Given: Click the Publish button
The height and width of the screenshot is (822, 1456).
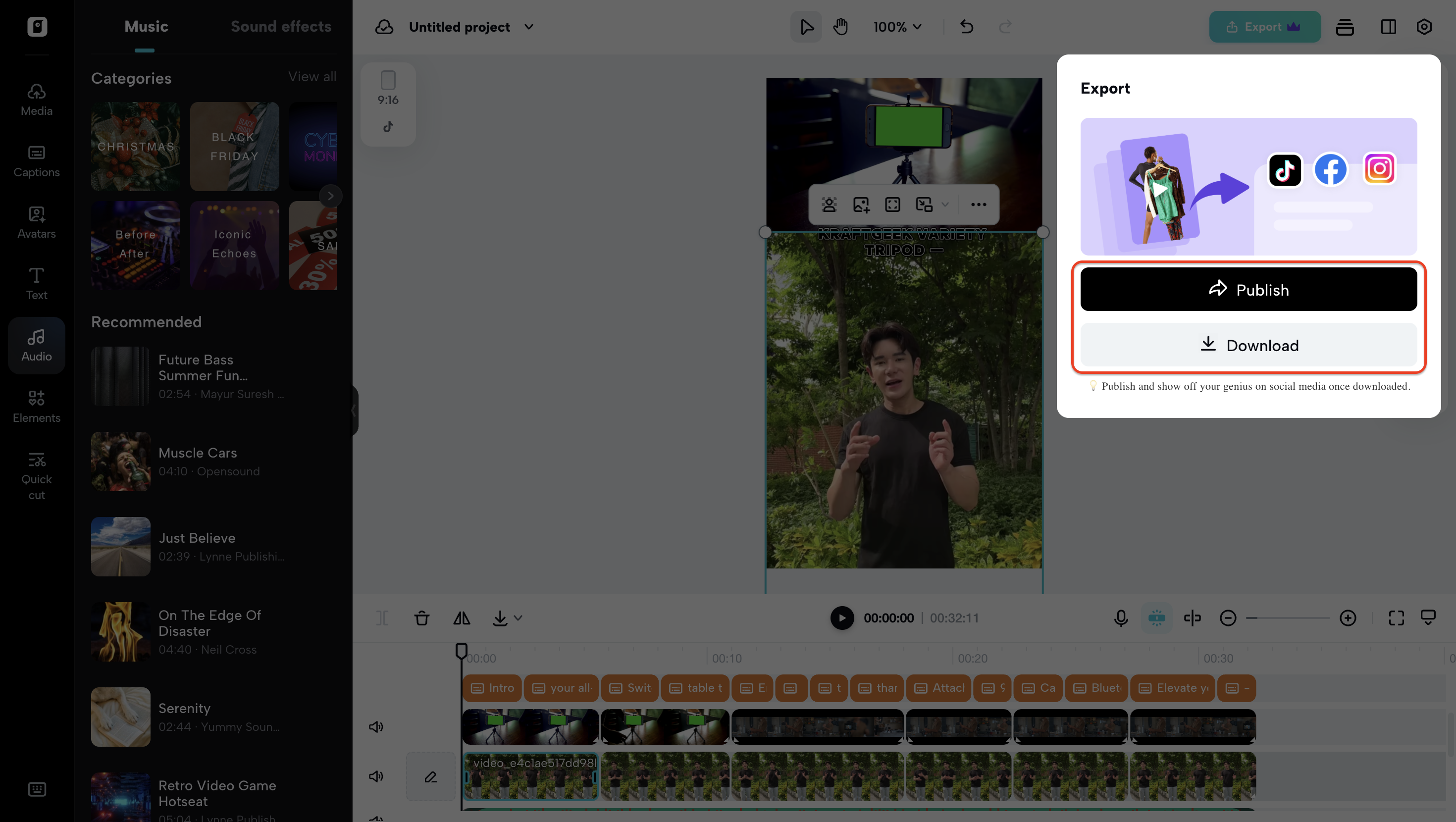Looking at the screenshot, I should tap(1248, 289).
